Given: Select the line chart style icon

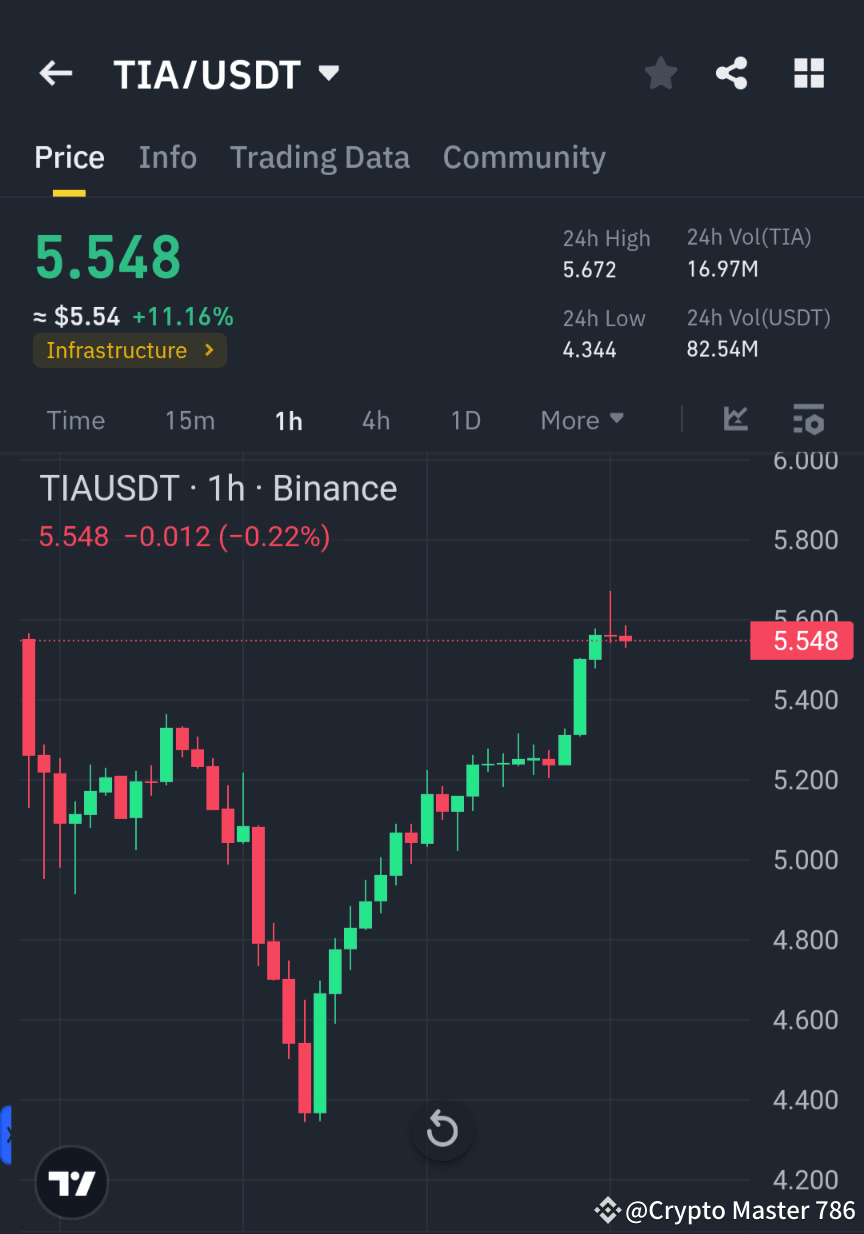Looking at the screenshot, I should tap(736, 420).
